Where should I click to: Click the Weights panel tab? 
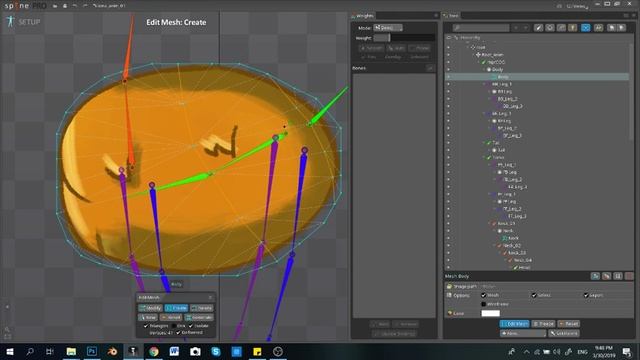tap(363, 16)
